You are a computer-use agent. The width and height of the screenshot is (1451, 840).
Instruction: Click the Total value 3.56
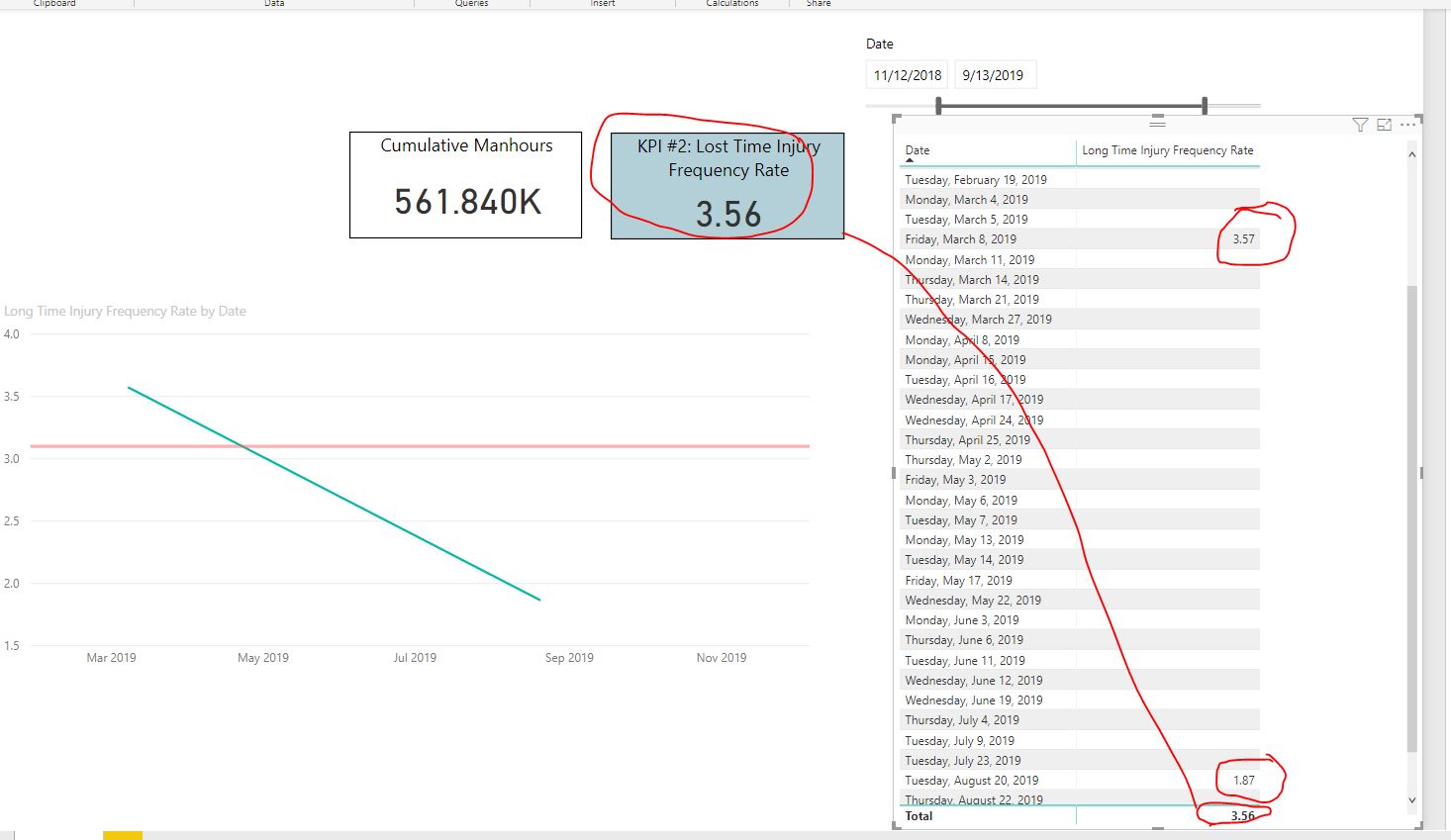pos(1242,816)
